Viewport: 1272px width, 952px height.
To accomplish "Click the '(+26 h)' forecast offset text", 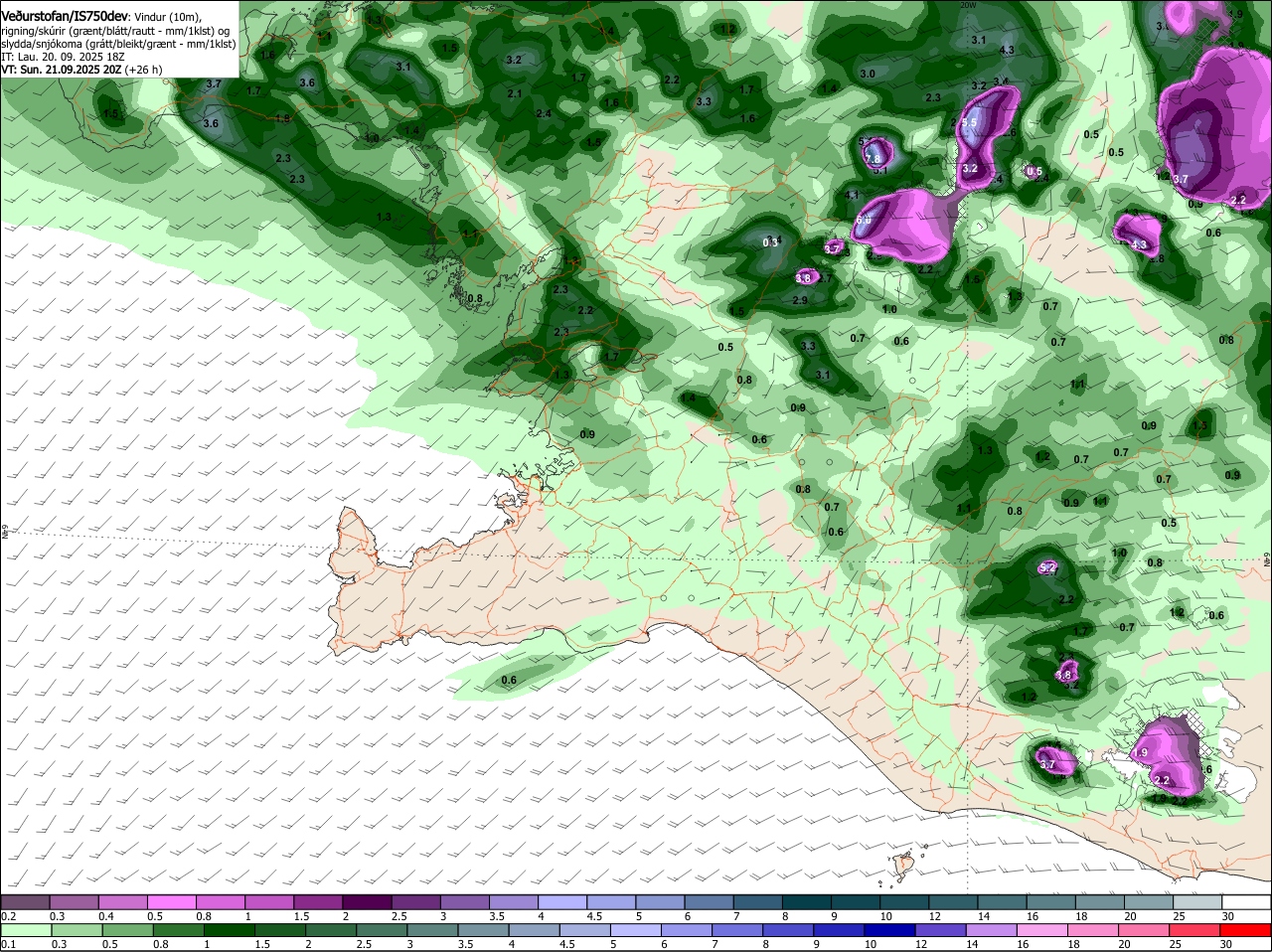I will coord(144,70).
